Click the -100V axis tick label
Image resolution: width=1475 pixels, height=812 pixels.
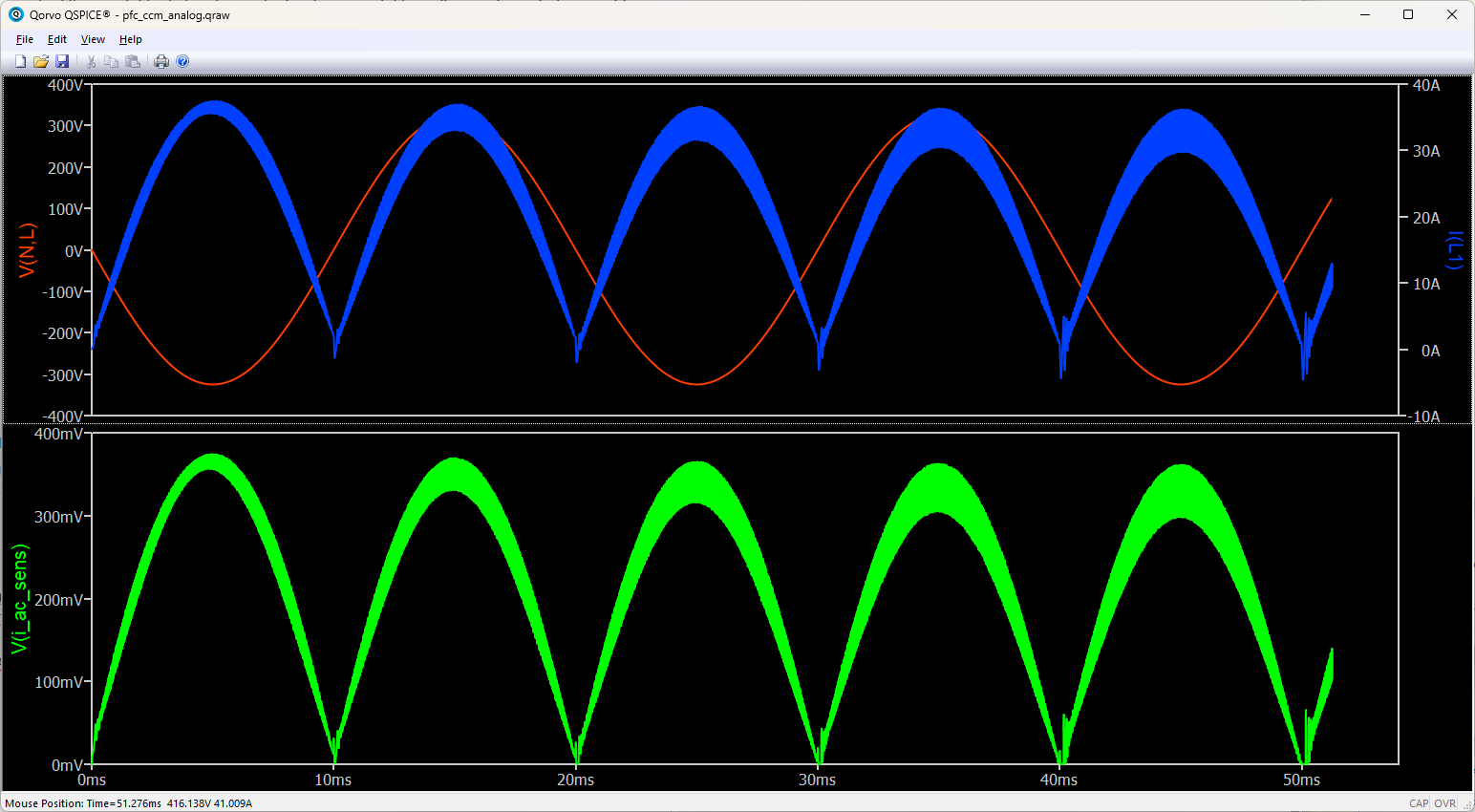pos(63,292)
